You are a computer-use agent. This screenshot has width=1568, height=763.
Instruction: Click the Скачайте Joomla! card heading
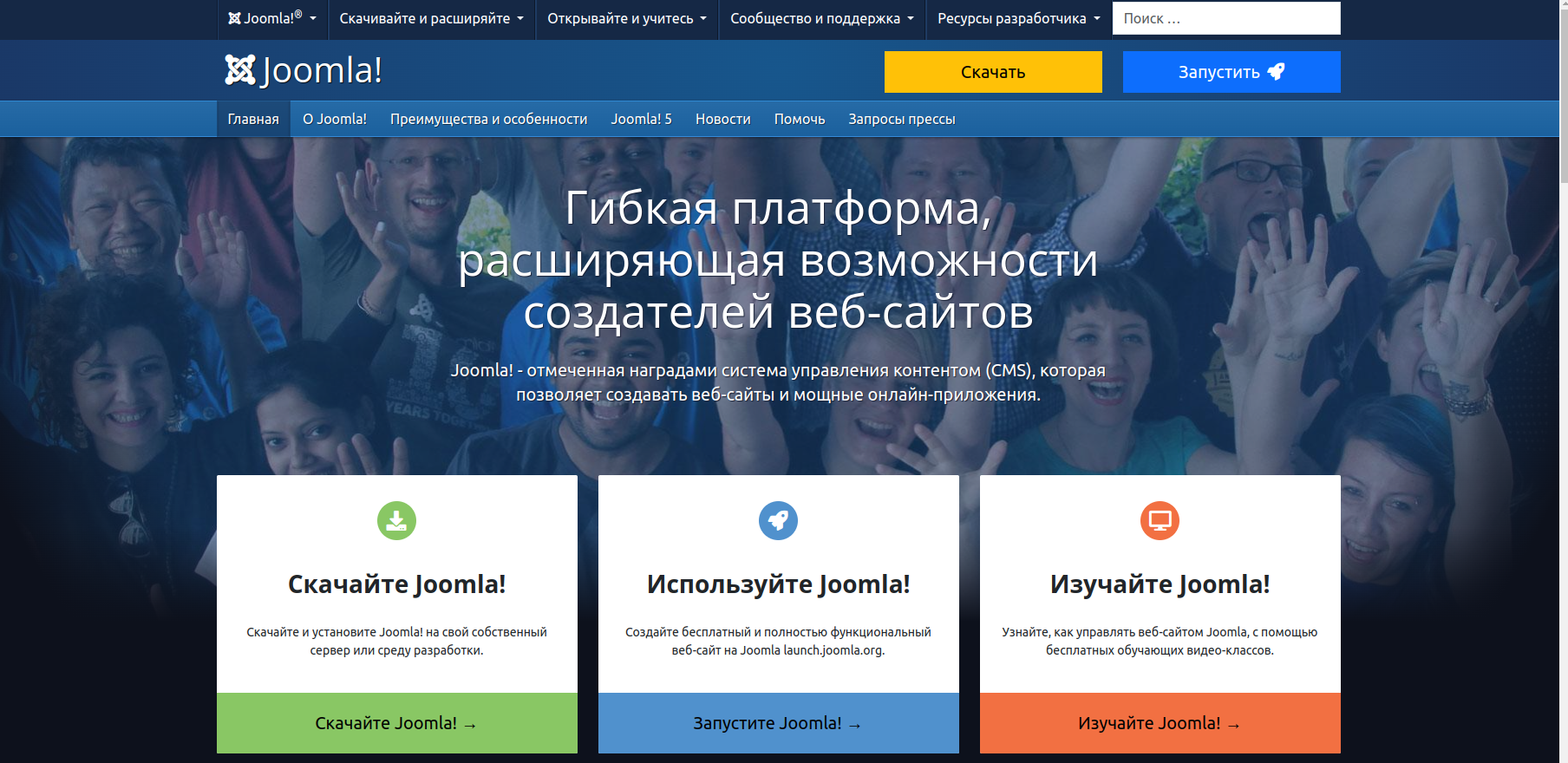coord(397,584)
